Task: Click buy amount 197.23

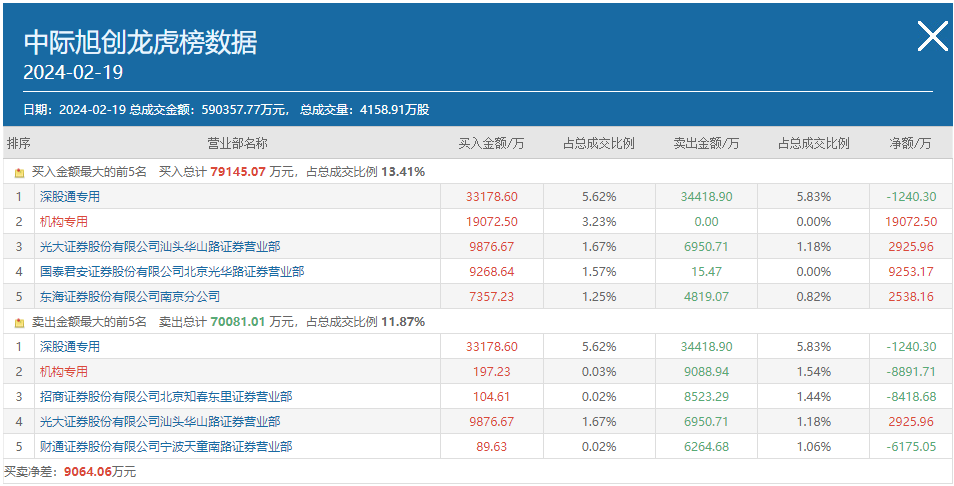Action: (492, 371)
